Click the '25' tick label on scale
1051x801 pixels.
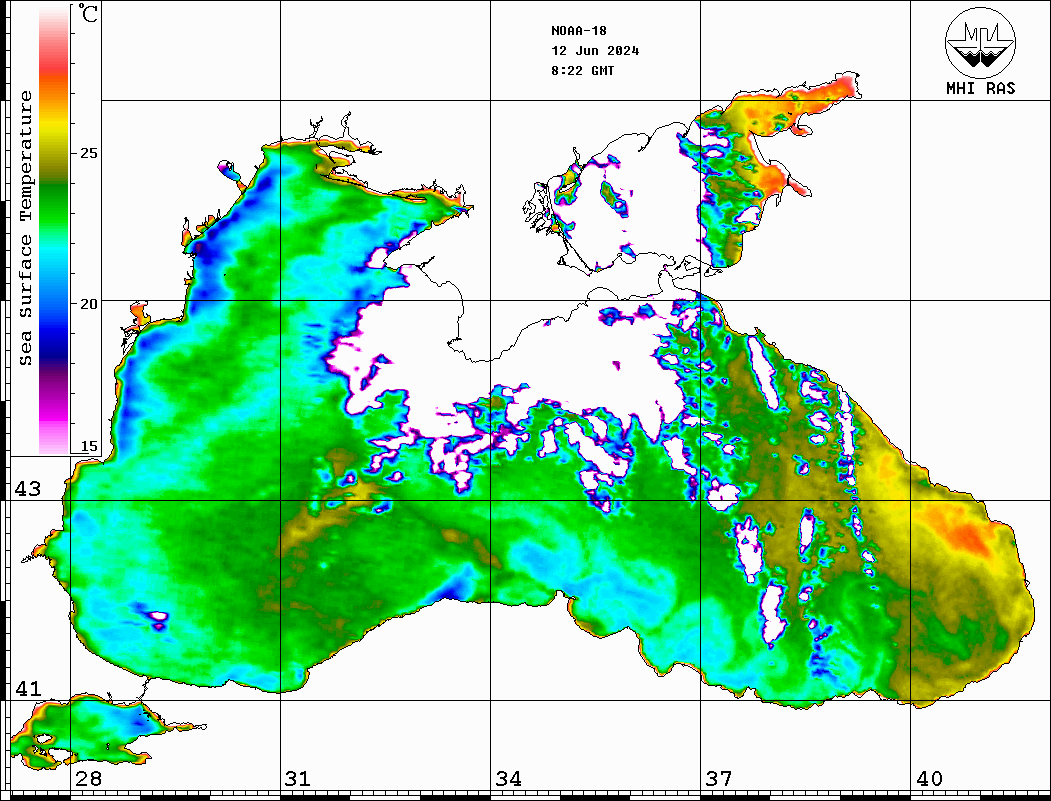click(x=88, y=153)
